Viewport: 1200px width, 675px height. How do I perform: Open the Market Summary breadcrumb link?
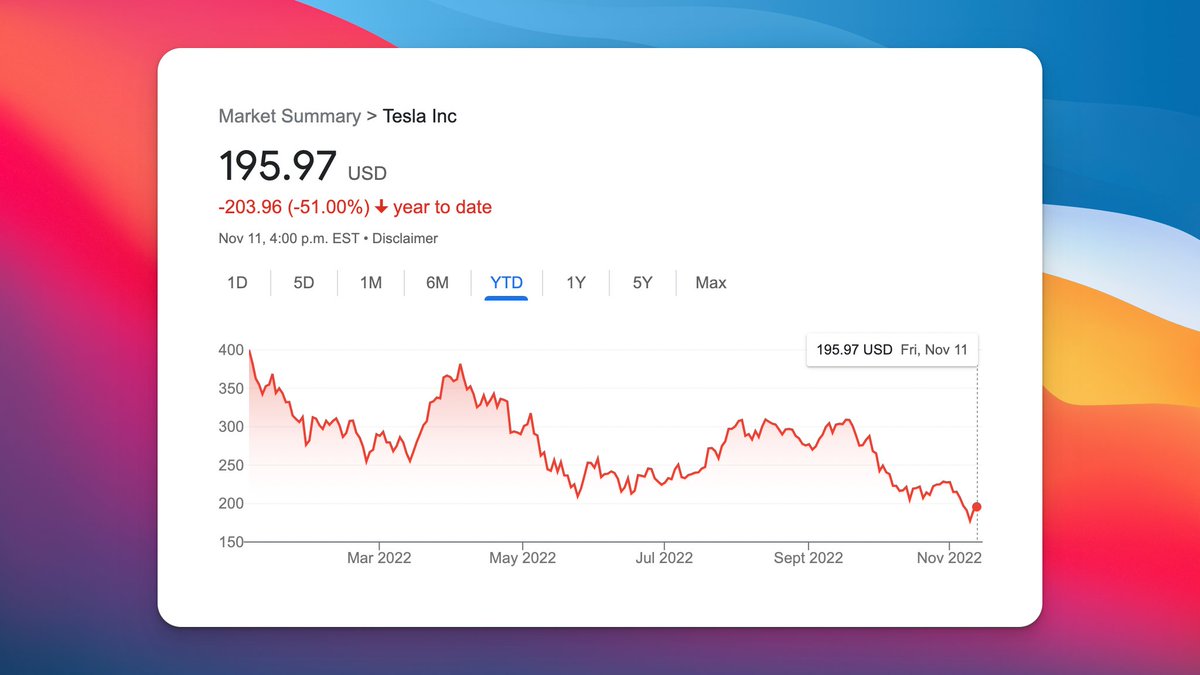pyautogui.click(x=289, y=116)
